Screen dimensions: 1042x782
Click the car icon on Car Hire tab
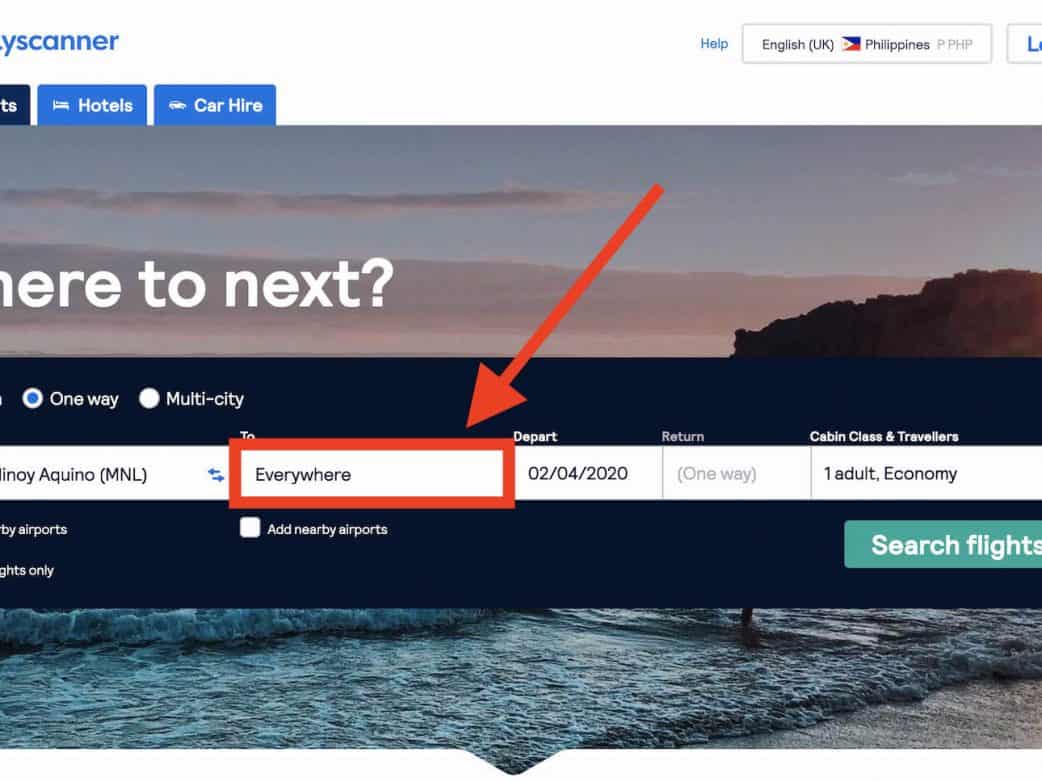[x=177, y=105]
